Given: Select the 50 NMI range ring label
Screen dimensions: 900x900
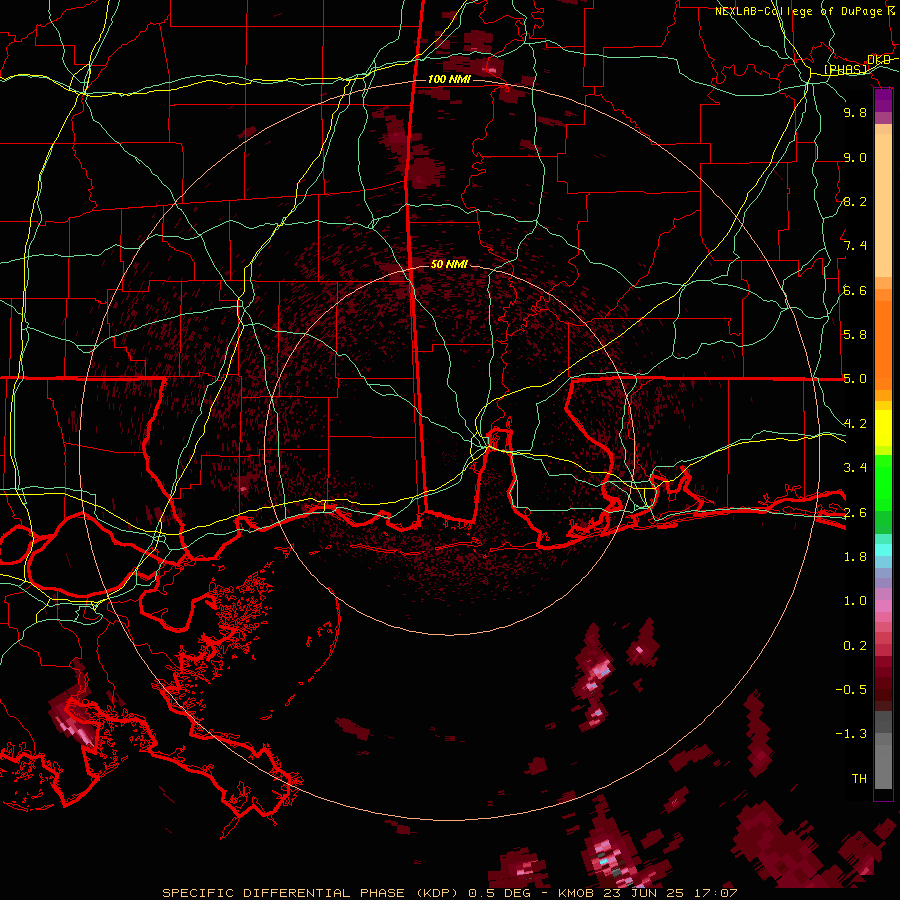Looking at the screenshot, I should [449, 264].
